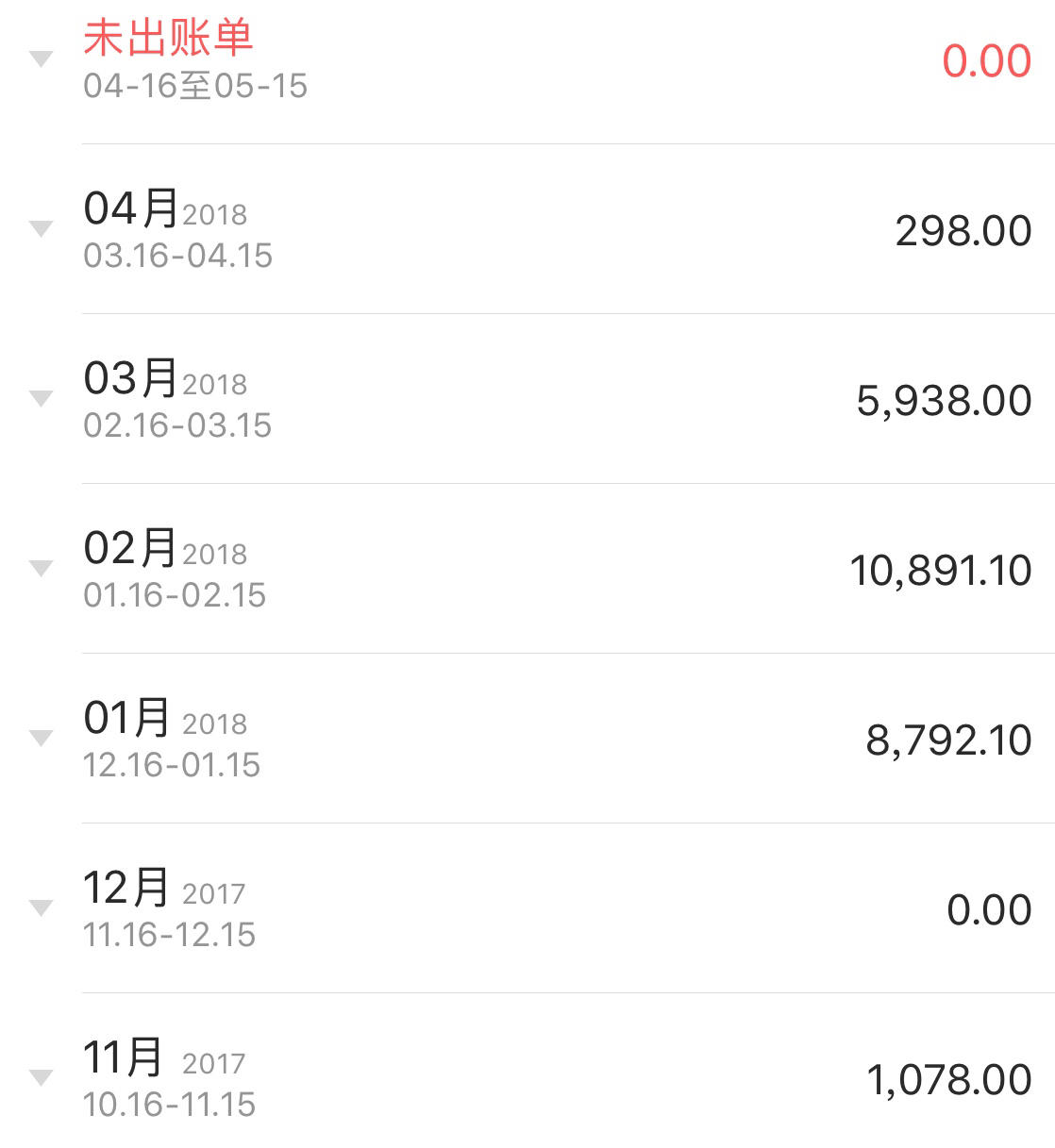Expand the 11月 2017 bill arrow
Viewport: 1055px width, 1148px height.
coord(41,1077)
